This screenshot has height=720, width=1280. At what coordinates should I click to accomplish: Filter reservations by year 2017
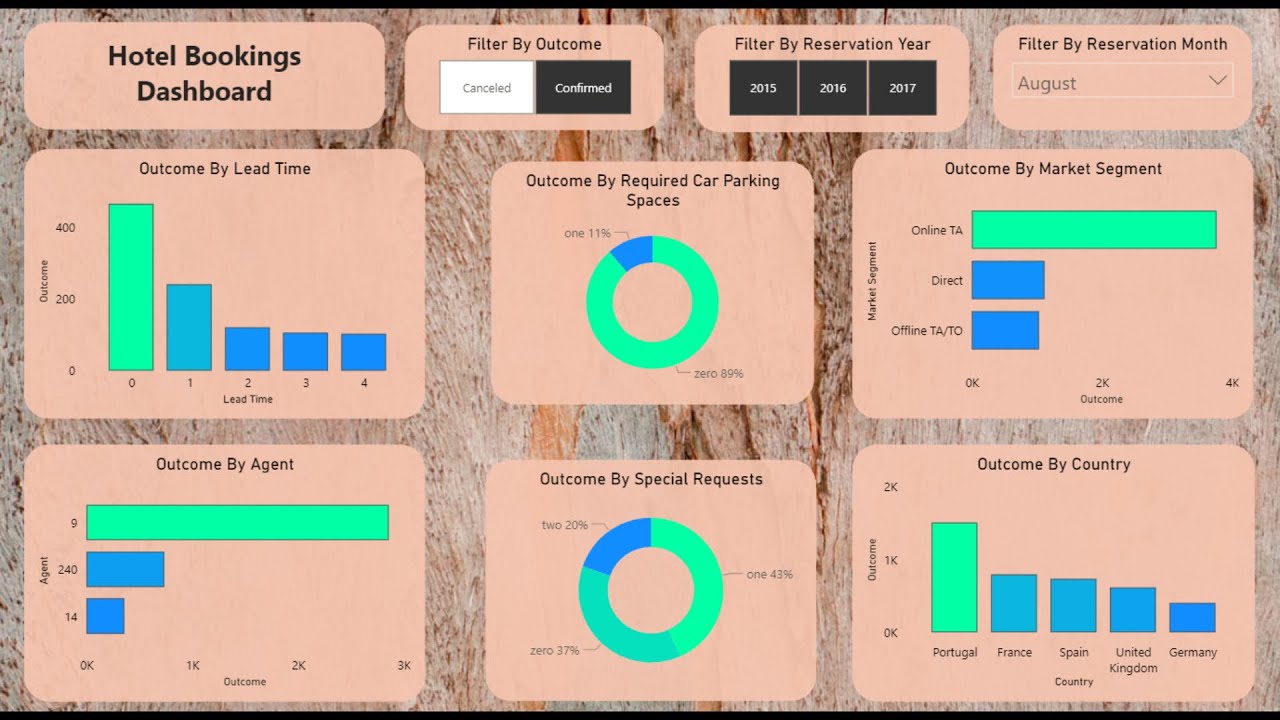[x=902, y=88]
